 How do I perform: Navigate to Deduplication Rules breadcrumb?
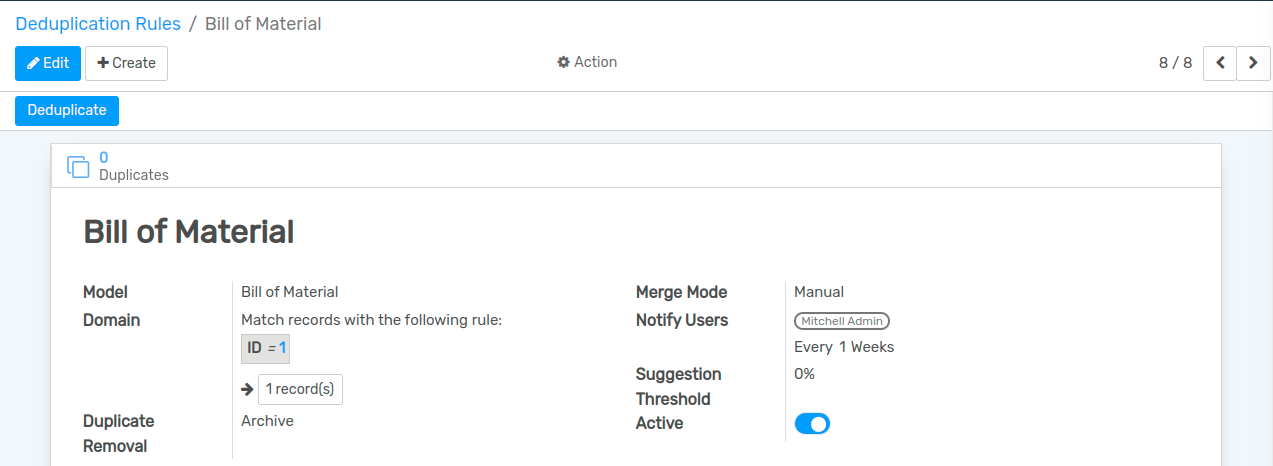click(98, 24)
